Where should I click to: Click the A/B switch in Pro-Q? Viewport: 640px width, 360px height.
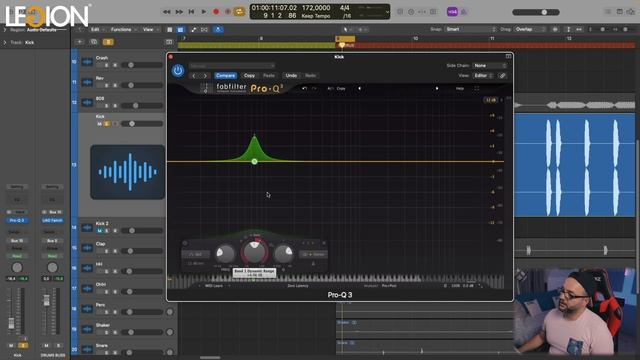click(330, 88)
